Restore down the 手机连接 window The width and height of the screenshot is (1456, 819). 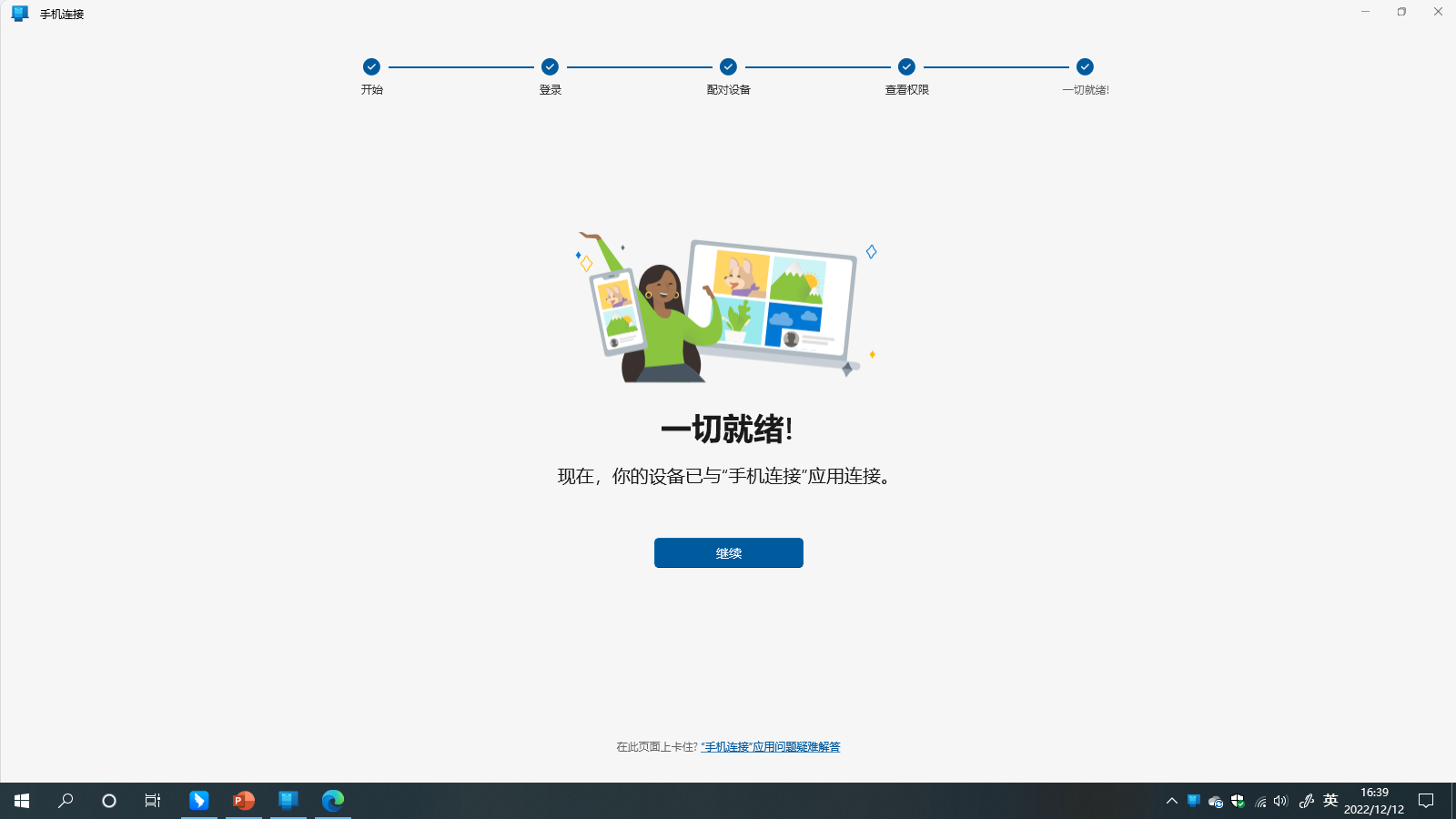pos(1401,12)
